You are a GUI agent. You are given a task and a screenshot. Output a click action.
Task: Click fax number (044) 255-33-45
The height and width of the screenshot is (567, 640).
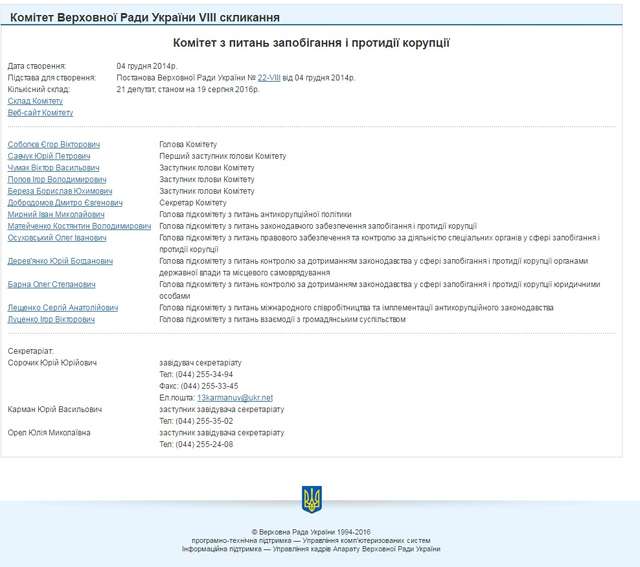click(x=209, y=386)
